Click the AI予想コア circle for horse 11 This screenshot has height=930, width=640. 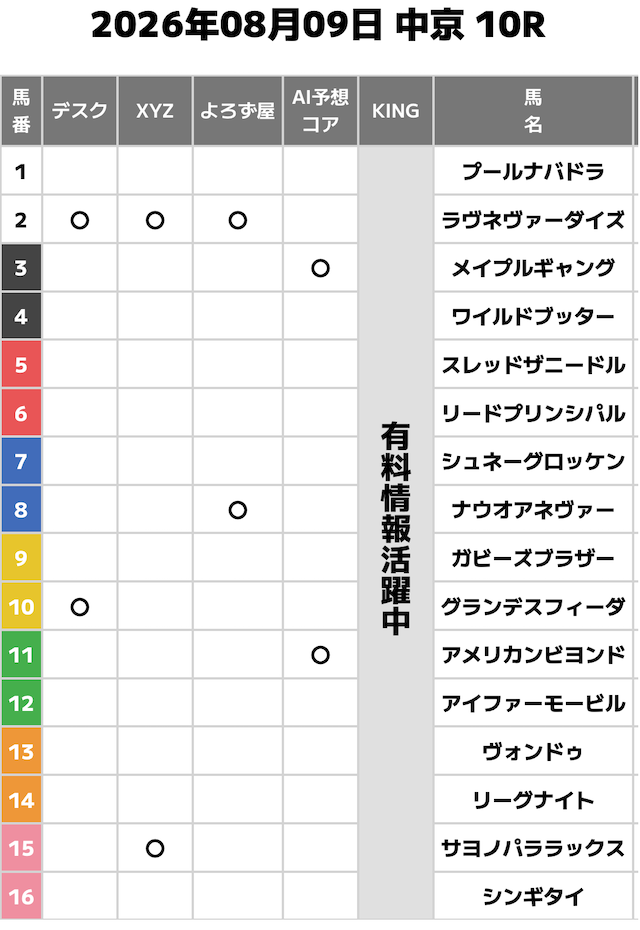coord(320,655)
